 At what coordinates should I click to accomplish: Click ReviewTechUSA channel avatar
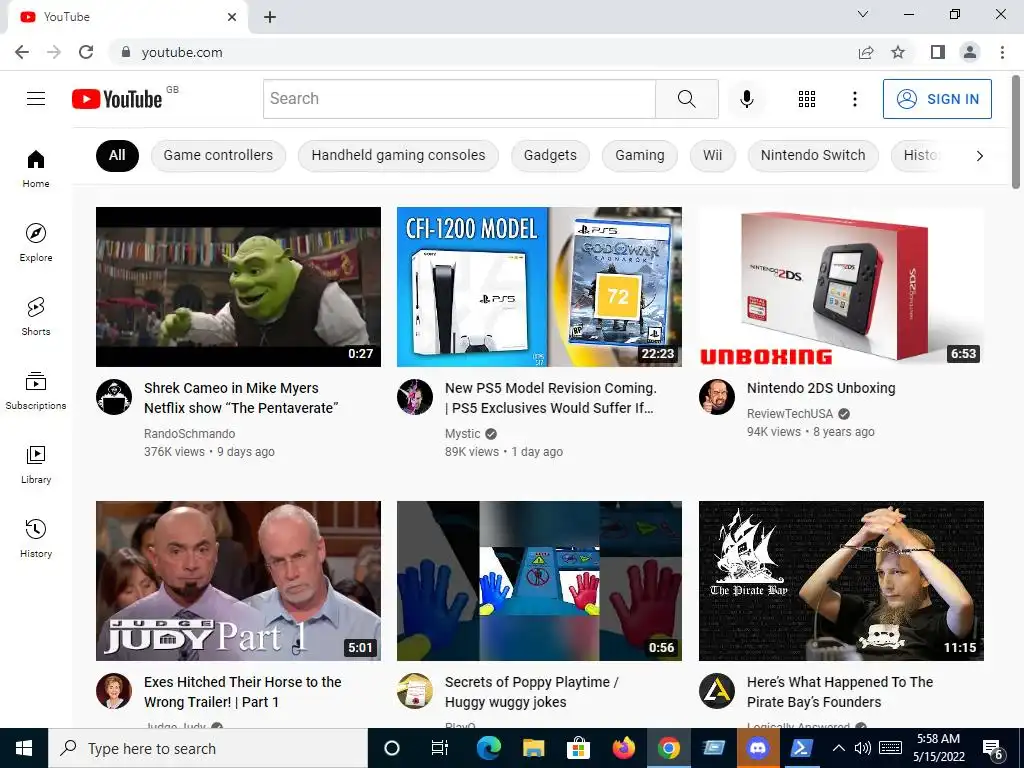pos(716,396)
